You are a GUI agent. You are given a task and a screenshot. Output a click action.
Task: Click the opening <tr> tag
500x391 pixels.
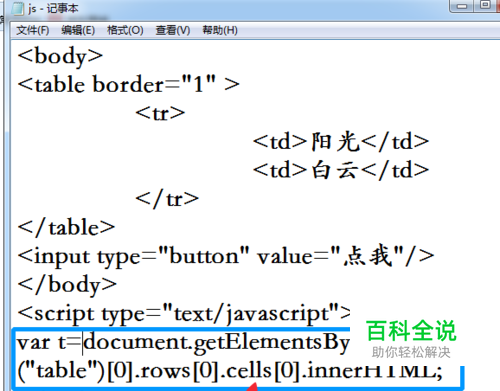pos(160,113)
